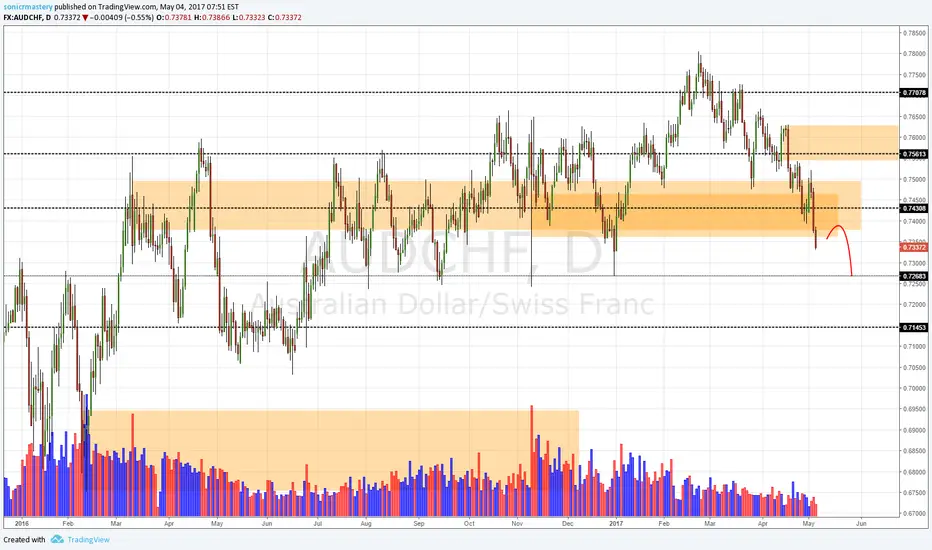The width and height of the screenshot is (932, 550).
Task: Click the 0.67000 value on price axis
Action: (x=915, y=514)
